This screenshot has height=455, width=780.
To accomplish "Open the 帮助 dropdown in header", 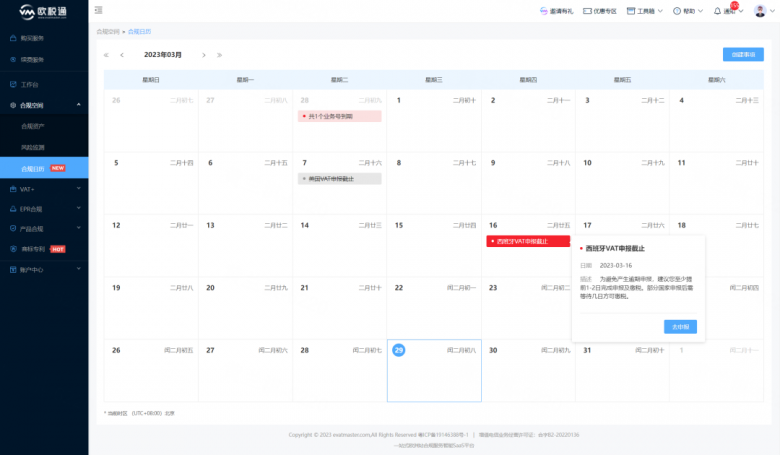I will coord(688,11).
